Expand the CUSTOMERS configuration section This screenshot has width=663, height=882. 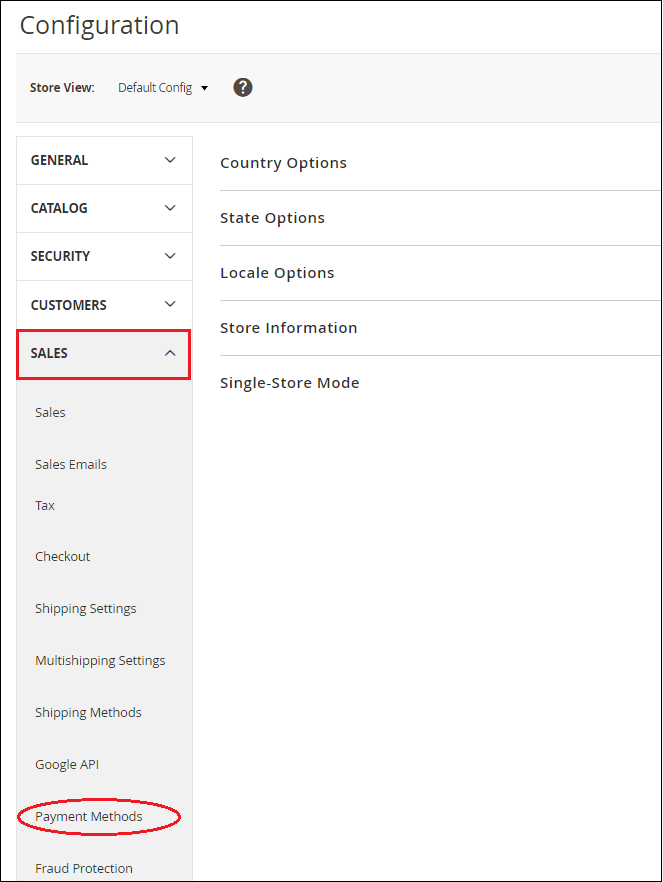(x=104, y=305)
